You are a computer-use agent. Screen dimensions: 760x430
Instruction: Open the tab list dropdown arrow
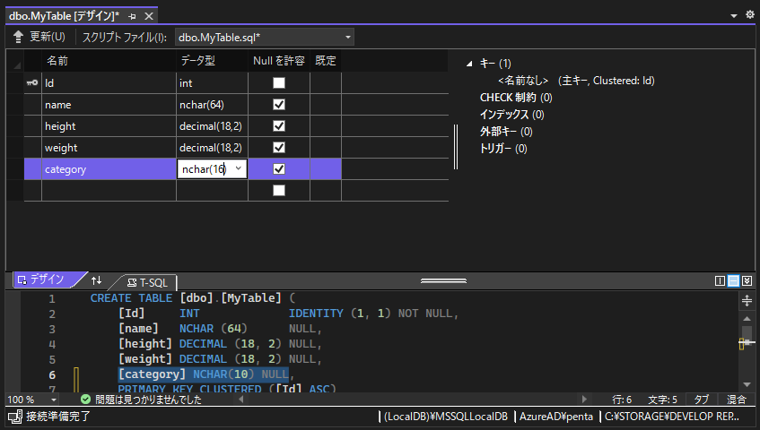click(734, 16)
